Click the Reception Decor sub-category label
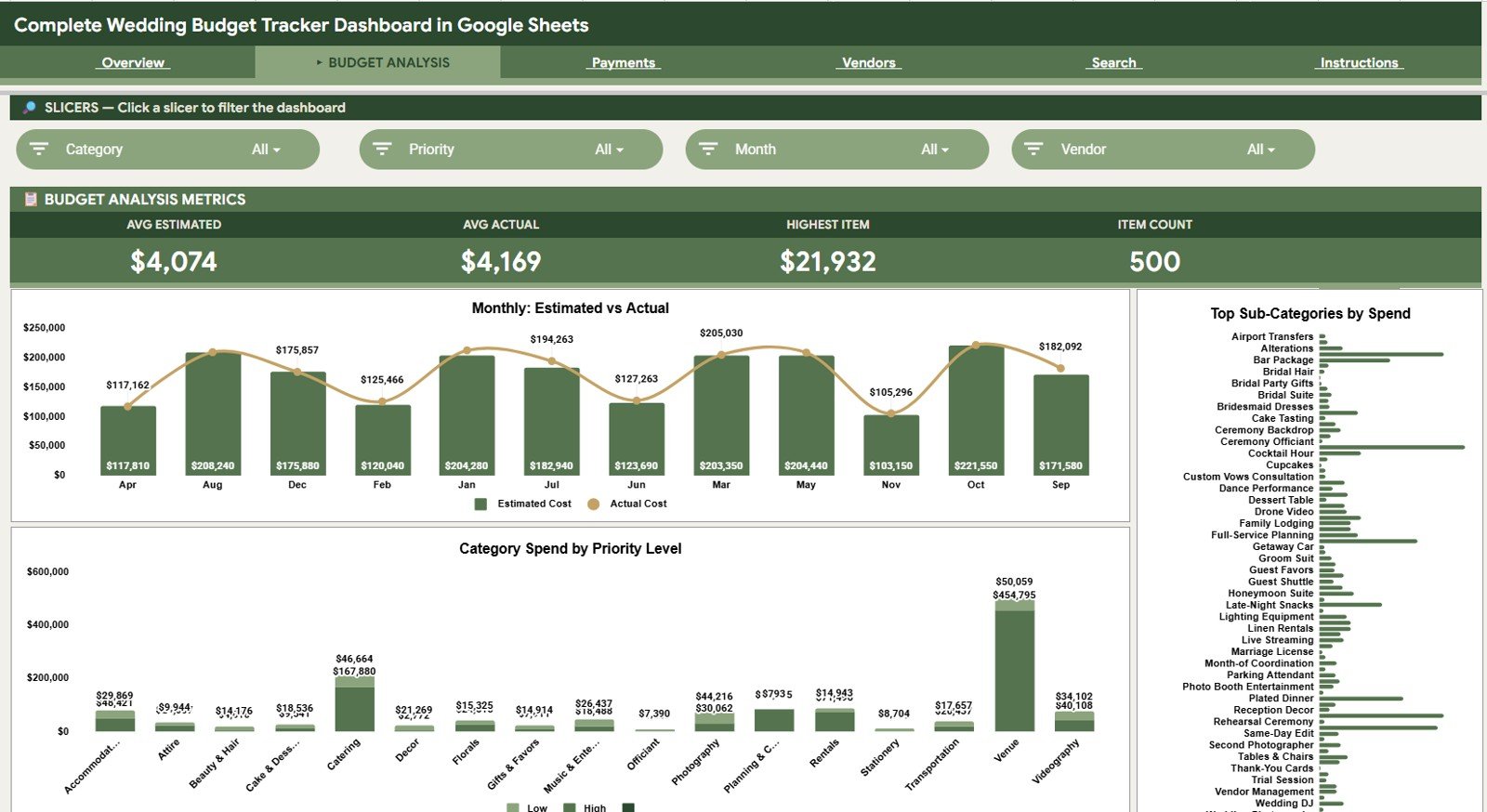Viewport: 1487px width, 812px height. tap(1273, 710)
